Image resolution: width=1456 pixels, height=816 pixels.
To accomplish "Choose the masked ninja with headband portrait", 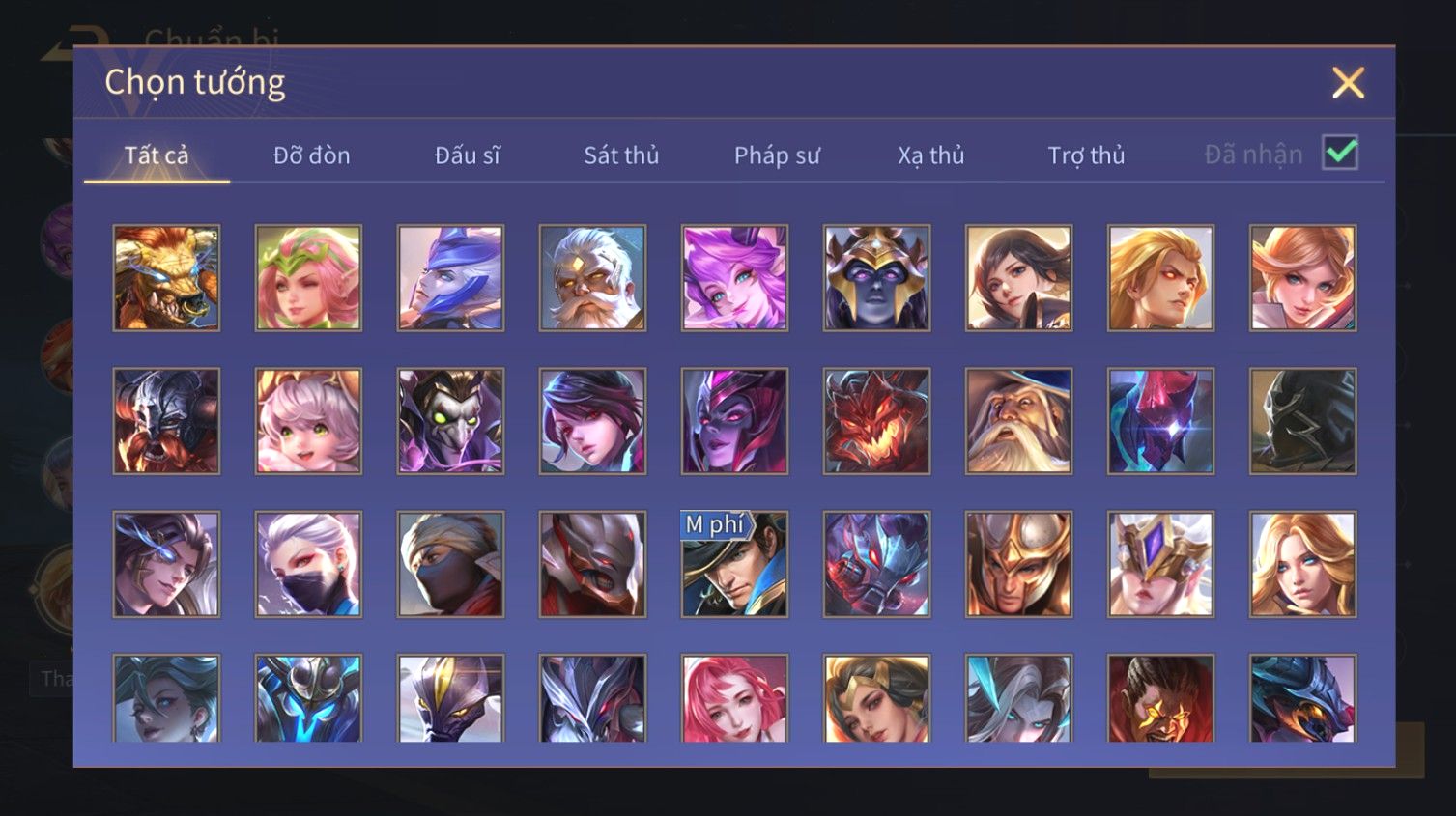I will tap(450, 564).
